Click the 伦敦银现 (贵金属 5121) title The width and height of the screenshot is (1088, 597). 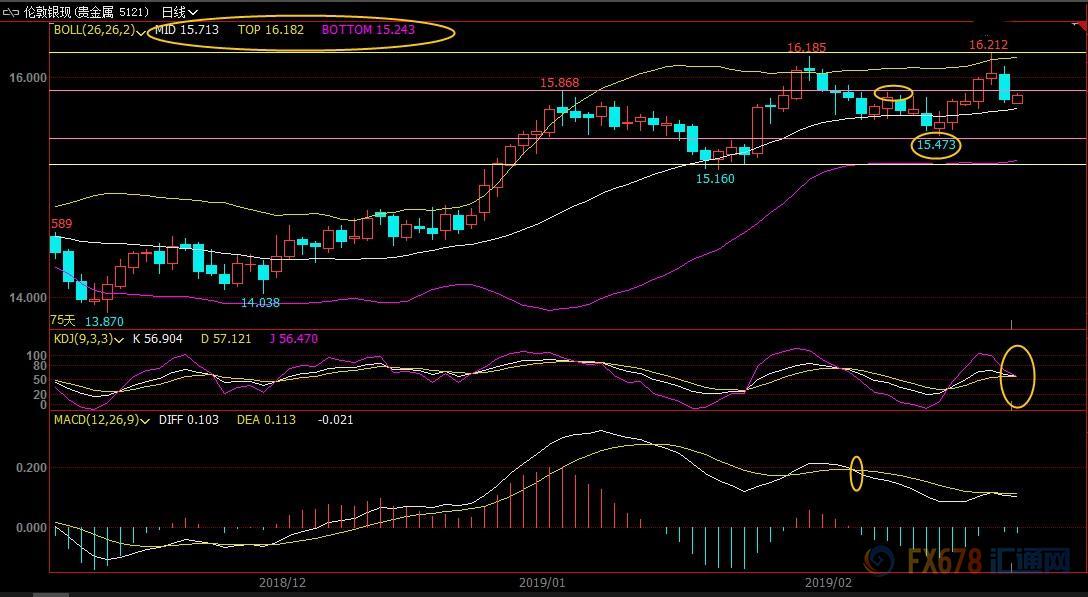pyautogui.click(x=86, y=12)
